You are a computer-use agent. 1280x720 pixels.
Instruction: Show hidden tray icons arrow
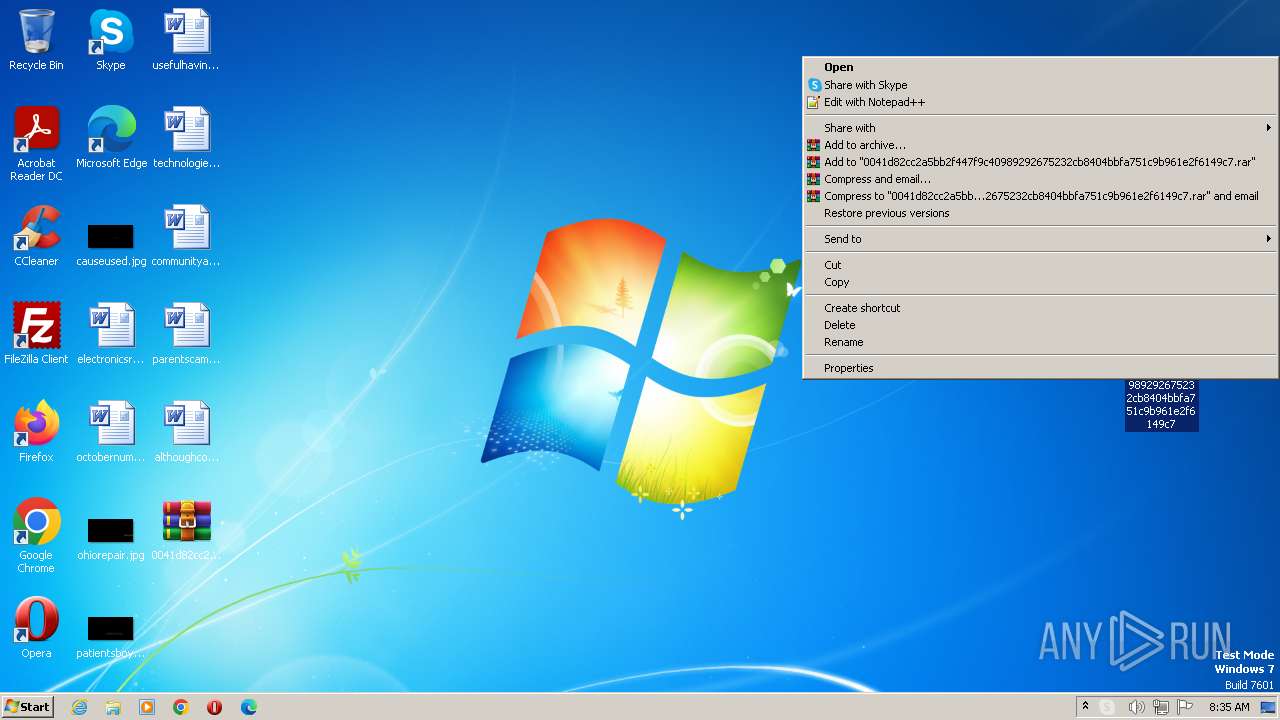coord(1085,707)
